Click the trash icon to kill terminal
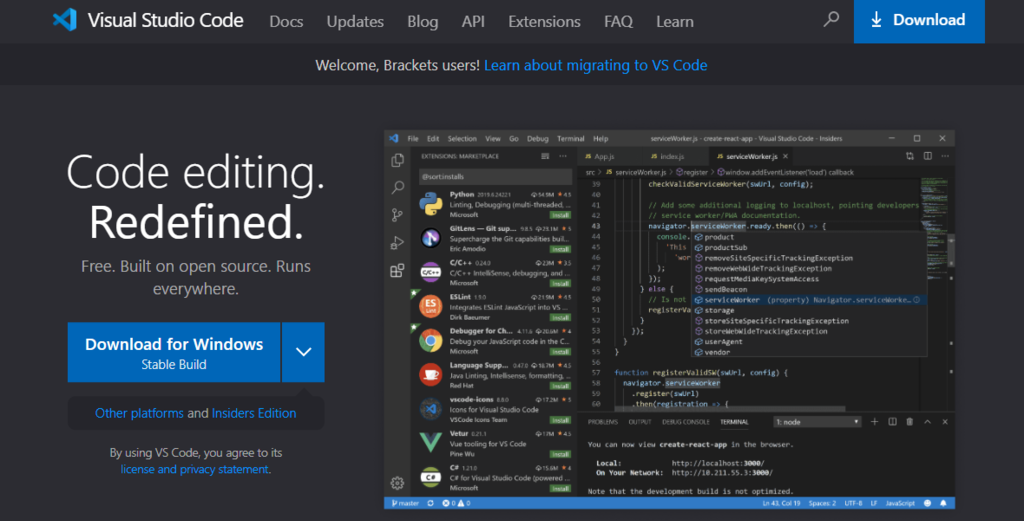Viewport: 1024px width, 521px height. (x=909, y=422)
